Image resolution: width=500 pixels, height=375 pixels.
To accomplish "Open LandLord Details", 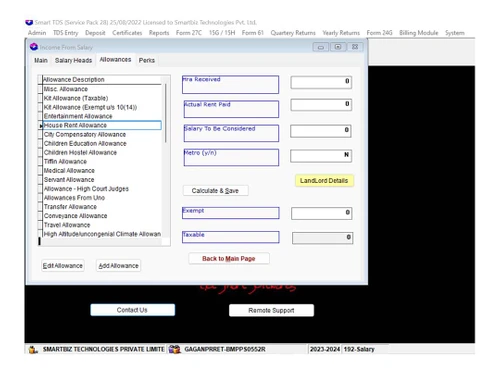I will coord(324,180).
